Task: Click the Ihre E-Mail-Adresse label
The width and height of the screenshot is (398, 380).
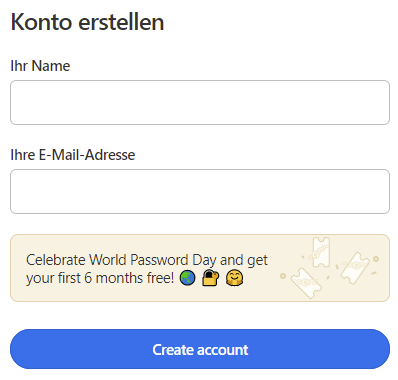Action: tap(73, 155)
